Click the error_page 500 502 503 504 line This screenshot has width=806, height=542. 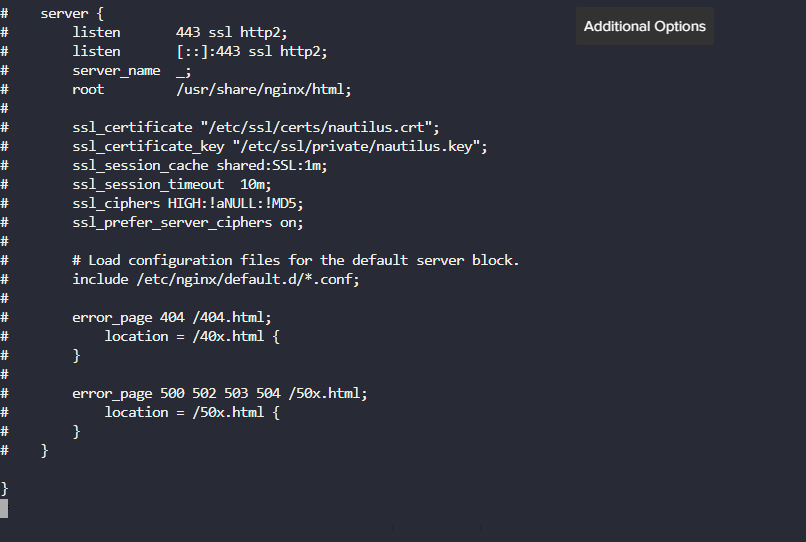[x=219, y=393]
